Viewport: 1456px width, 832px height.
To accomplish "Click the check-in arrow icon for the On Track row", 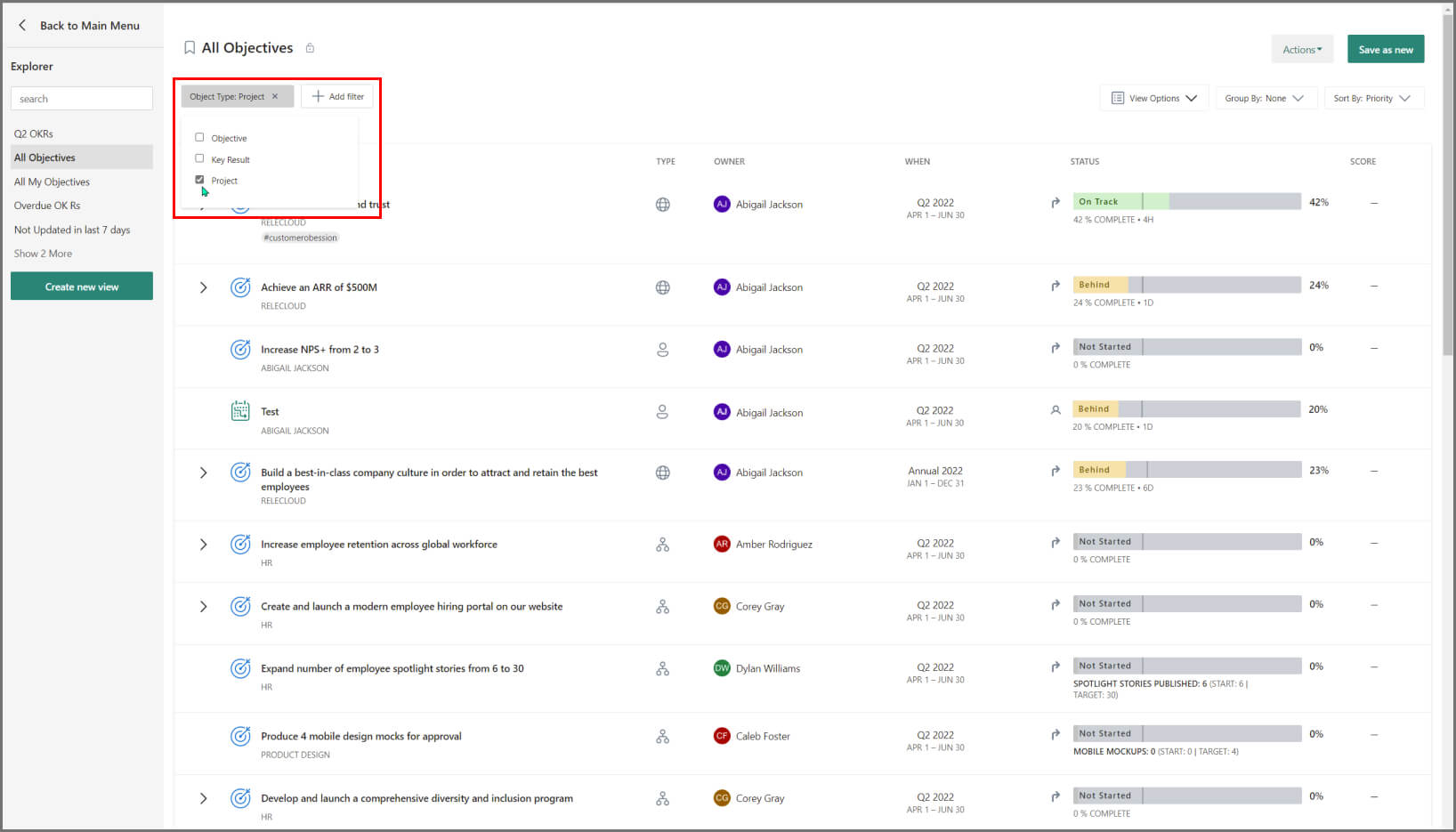I will (1056, 203).
